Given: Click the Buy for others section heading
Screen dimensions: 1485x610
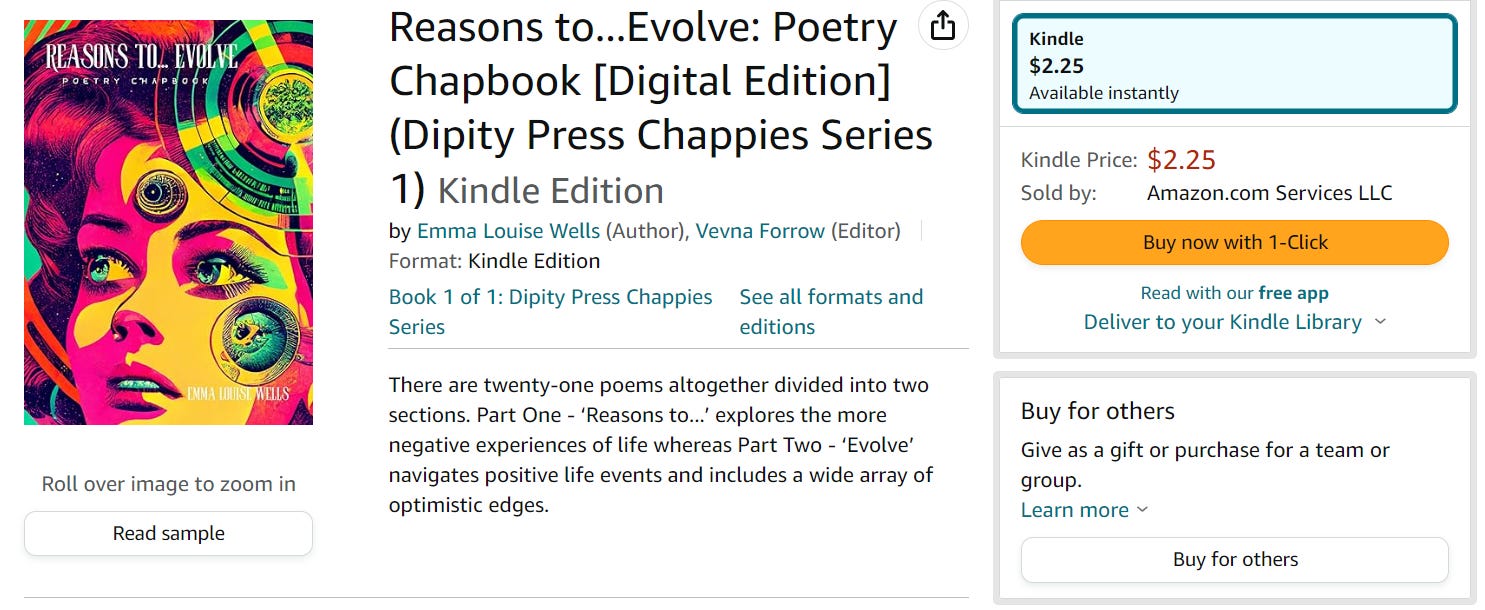Looking at the screenshot, I should 1098,411.
